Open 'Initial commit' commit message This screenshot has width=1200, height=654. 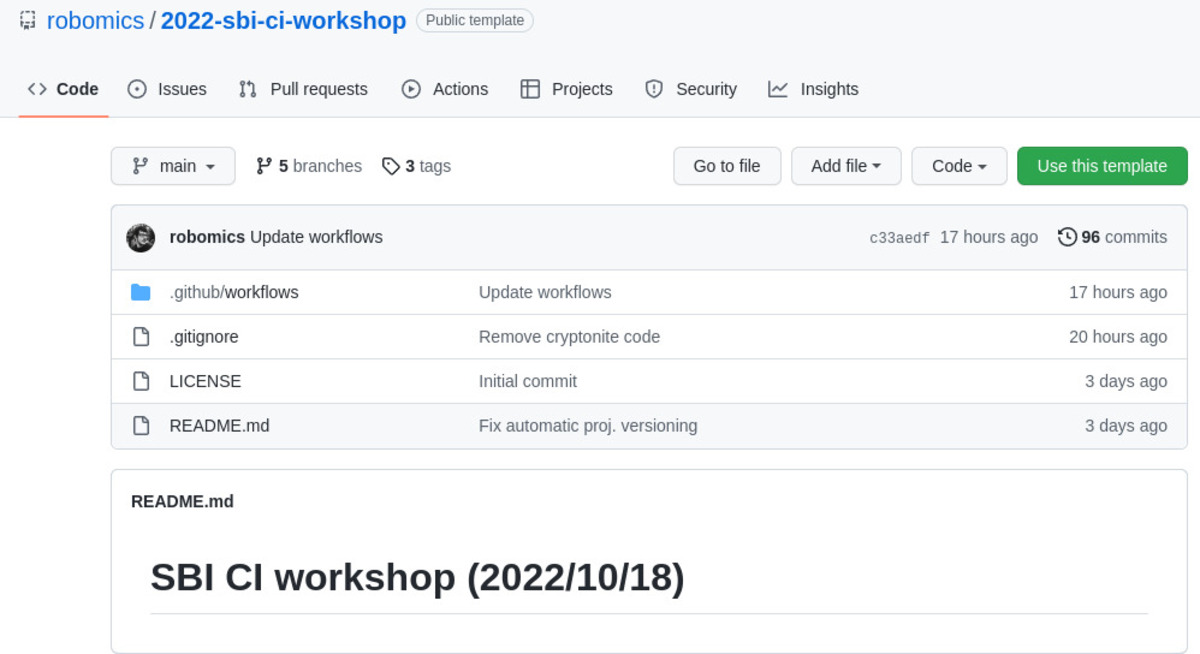528,381
